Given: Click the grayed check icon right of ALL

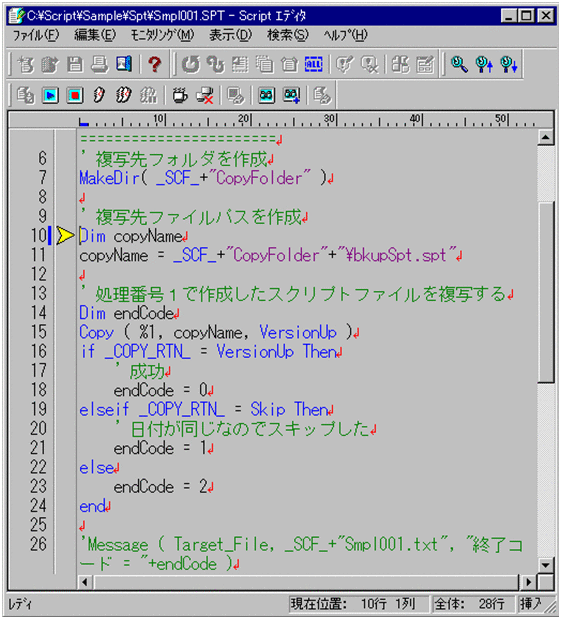Looking at the screenshot, I should pos(344,64).
